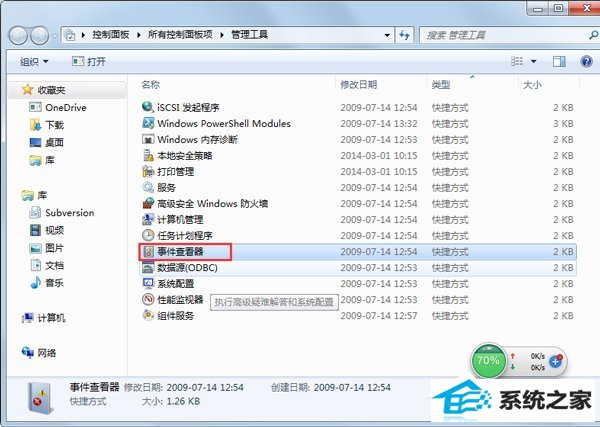
Task: Open the 文档 library
Action: click(47, 266)
